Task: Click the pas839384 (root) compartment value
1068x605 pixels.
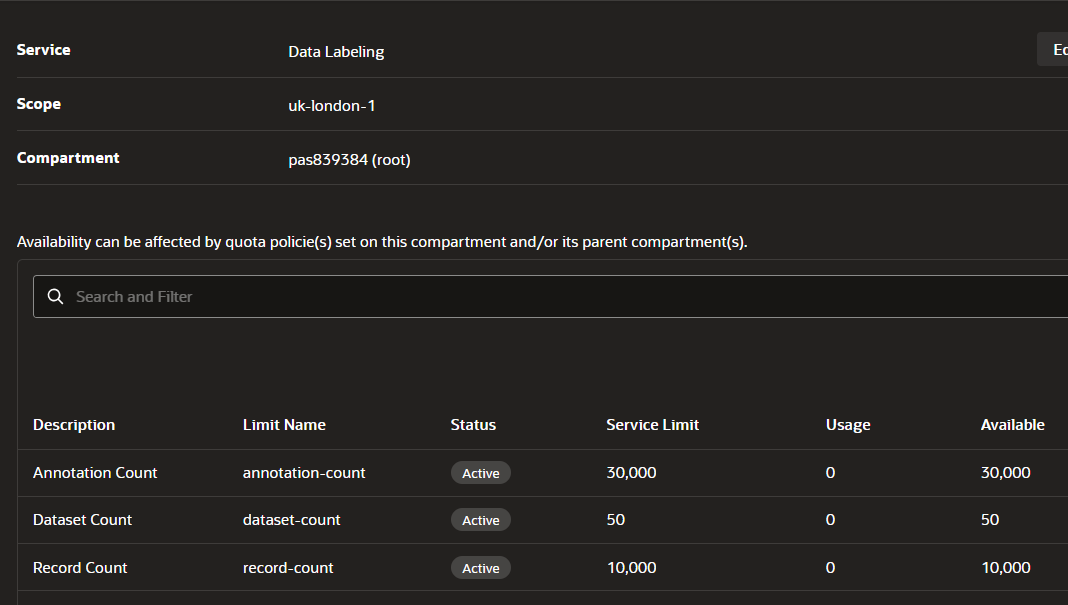Action: (x=349, y=159)
